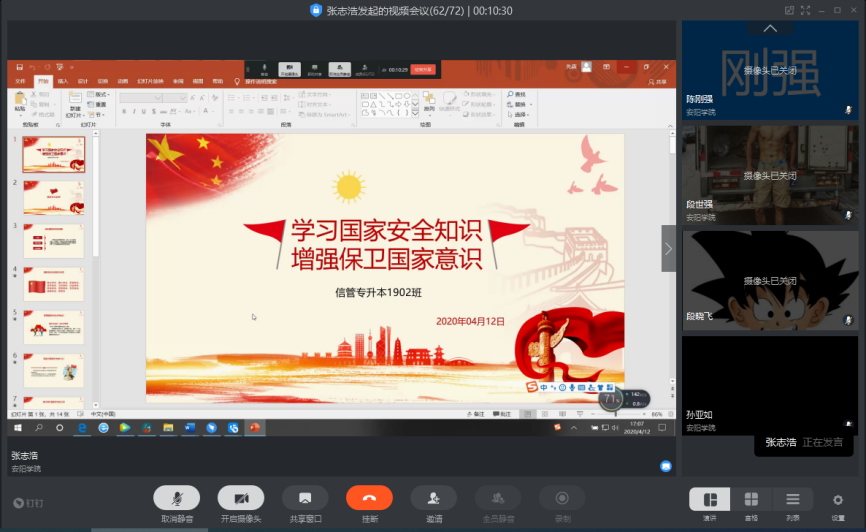Select PowerPoint 插入 ribbon tab
This screenshot has width=866, height=532.
point(63,81)
